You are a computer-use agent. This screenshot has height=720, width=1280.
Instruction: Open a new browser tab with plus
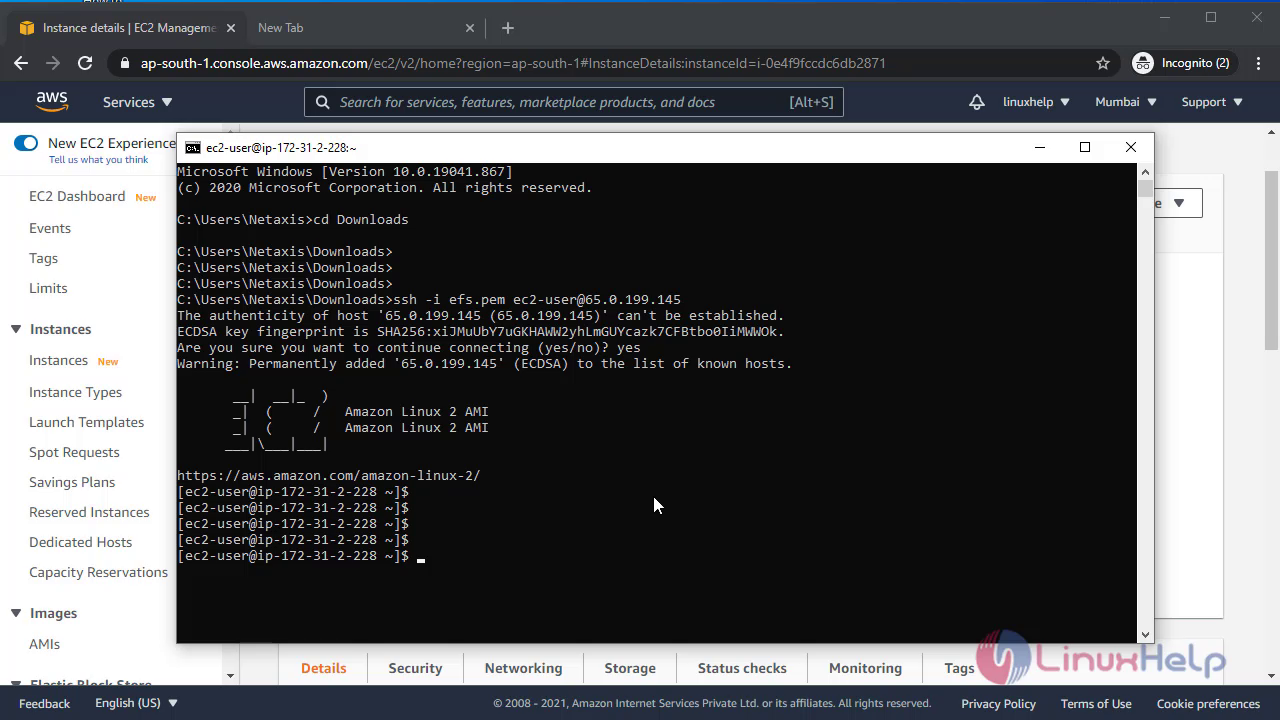click(x=508, y=28)
